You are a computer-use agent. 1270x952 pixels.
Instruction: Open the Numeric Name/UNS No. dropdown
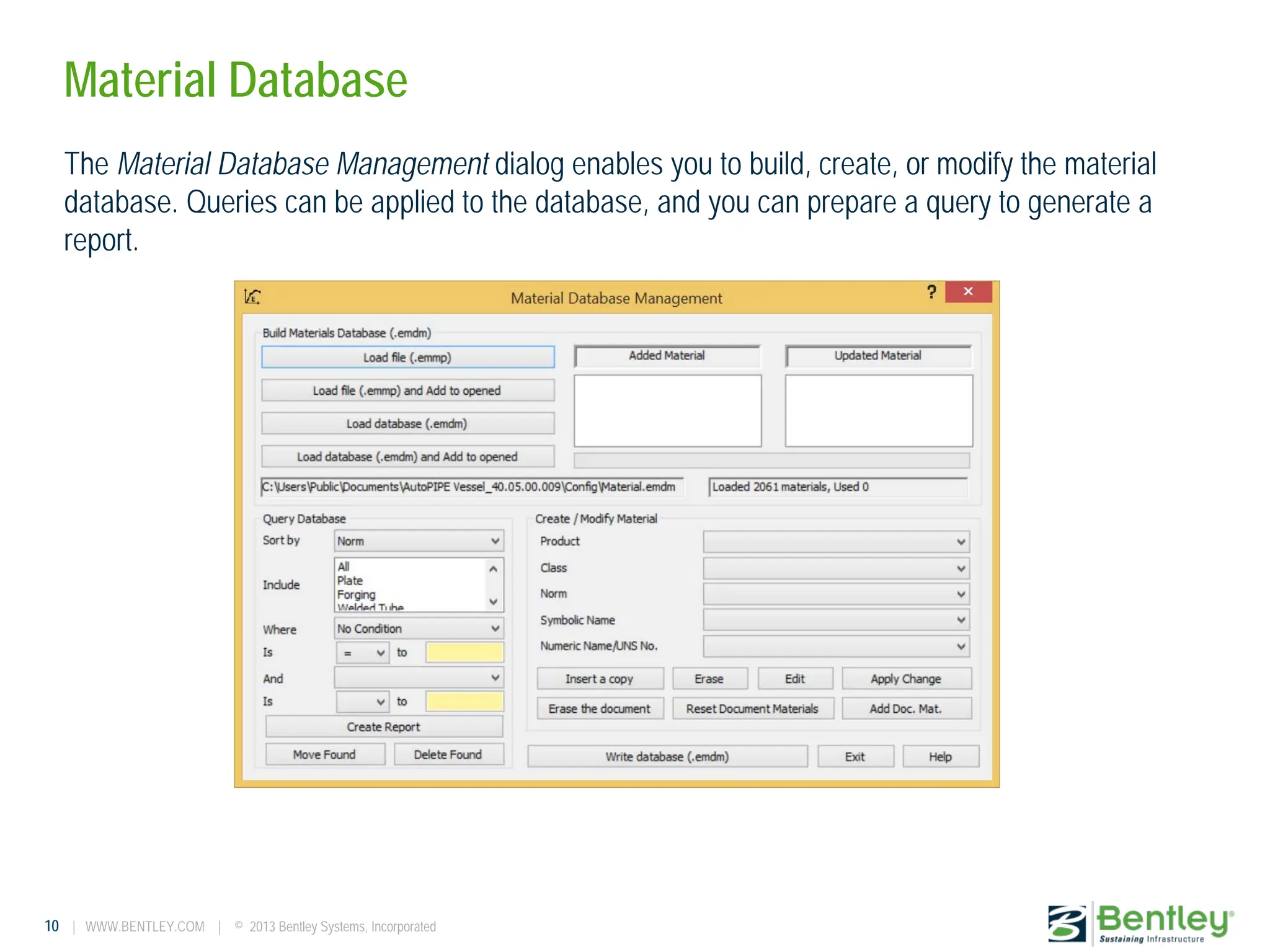pos(836,646)
